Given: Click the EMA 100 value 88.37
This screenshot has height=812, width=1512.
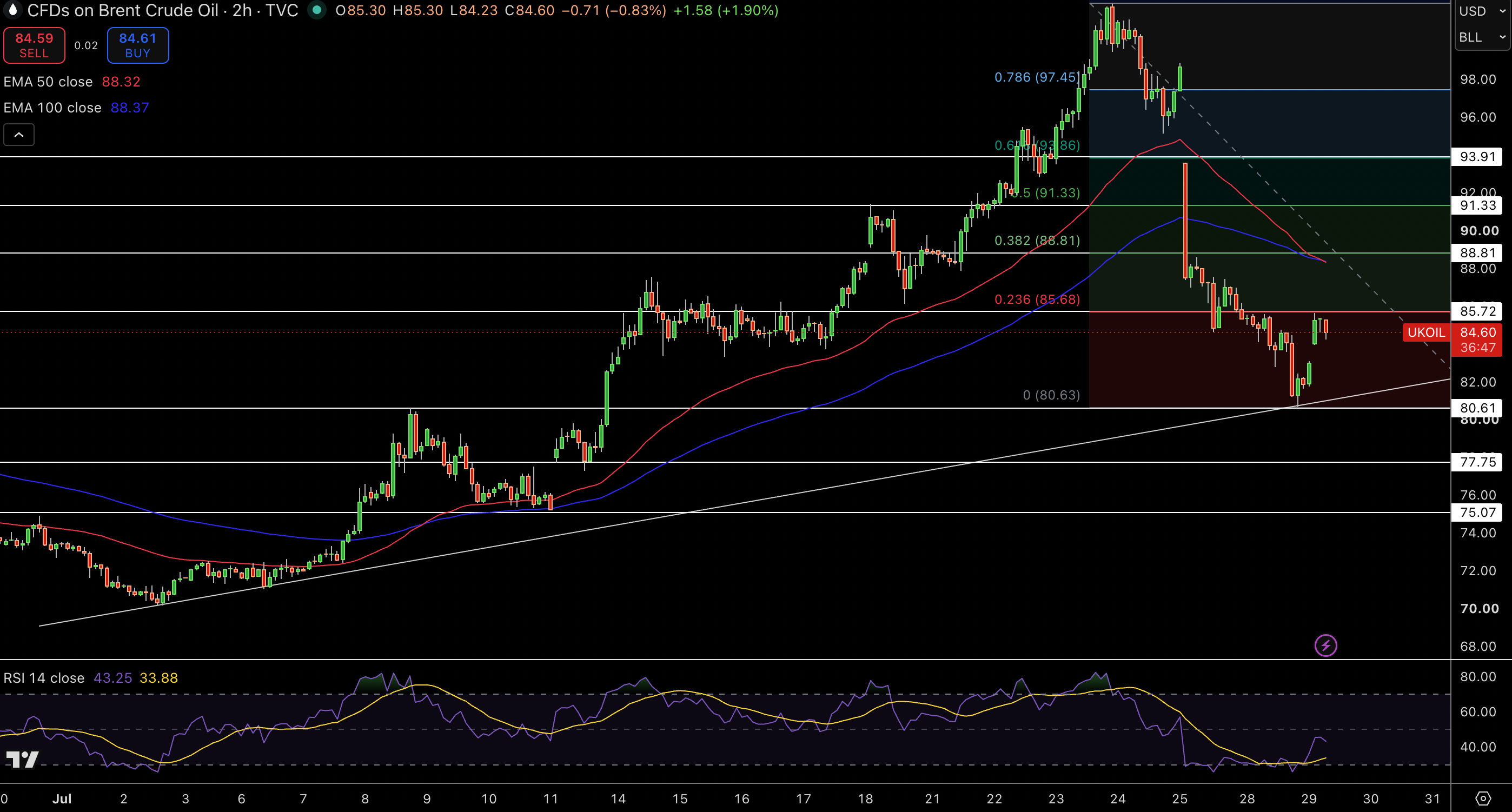Looking at the screenshot, I should coord(130,108).
